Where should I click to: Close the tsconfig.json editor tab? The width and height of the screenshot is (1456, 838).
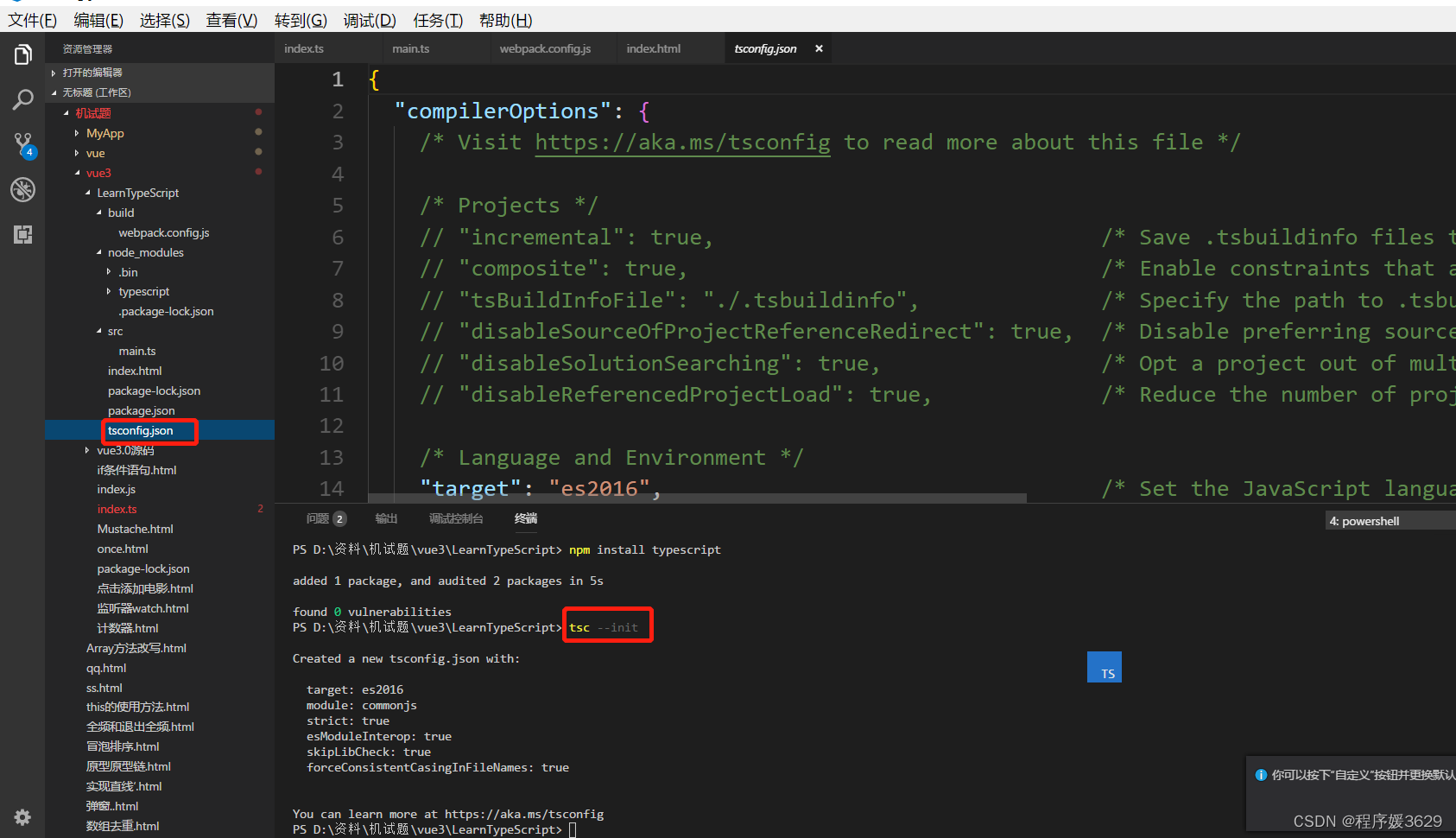coord(818,48)
